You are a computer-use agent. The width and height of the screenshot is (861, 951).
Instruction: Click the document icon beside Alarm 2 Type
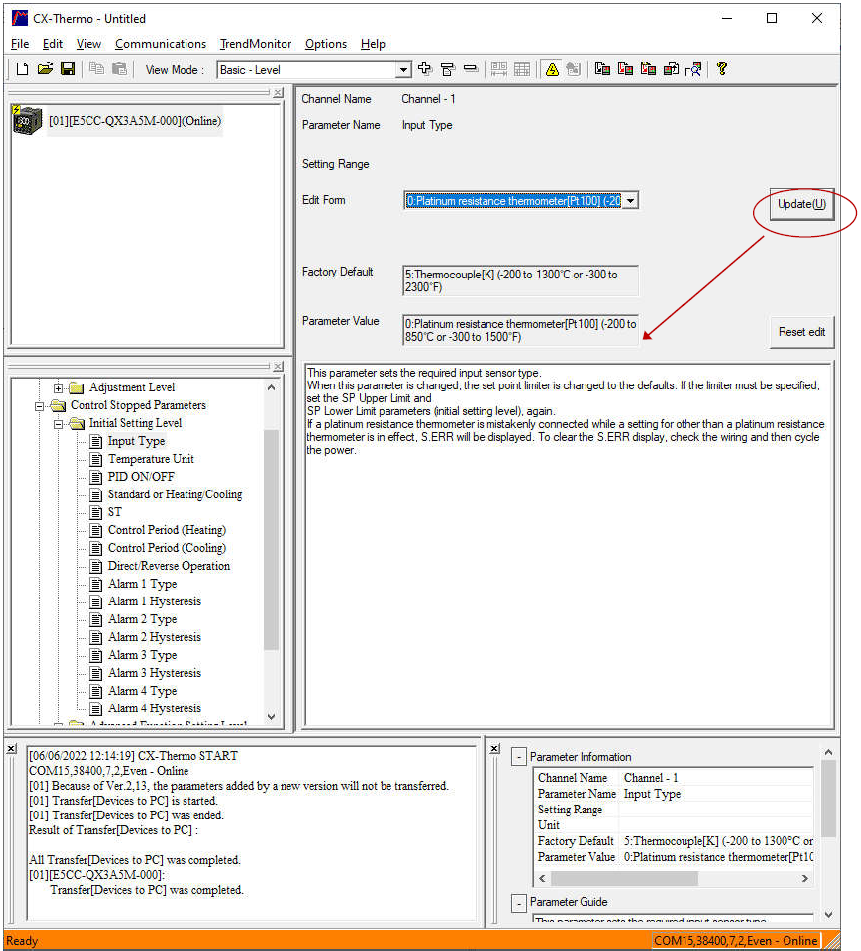tap(96, 619)
